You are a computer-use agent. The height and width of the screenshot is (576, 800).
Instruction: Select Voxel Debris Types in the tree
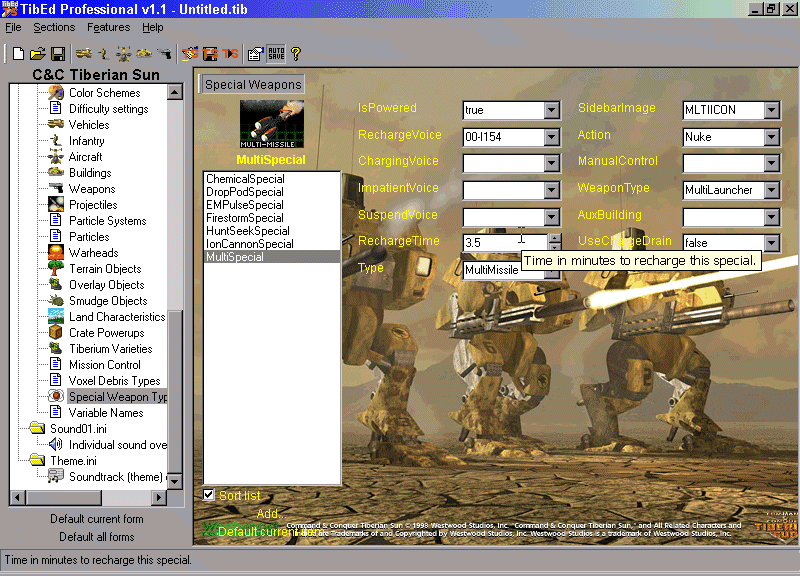(114, 381)
